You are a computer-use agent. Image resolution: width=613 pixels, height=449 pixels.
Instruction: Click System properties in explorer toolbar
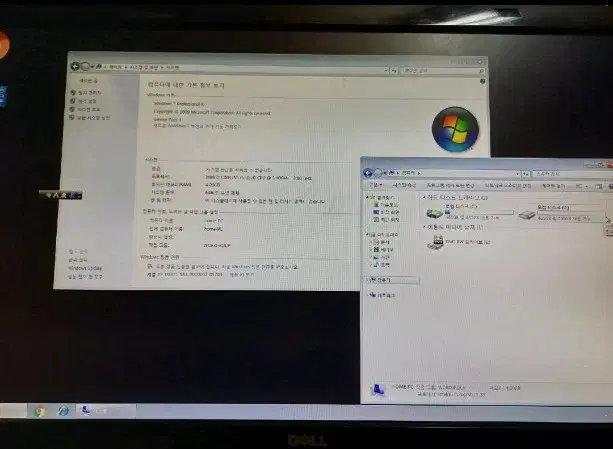coord(404,185)
